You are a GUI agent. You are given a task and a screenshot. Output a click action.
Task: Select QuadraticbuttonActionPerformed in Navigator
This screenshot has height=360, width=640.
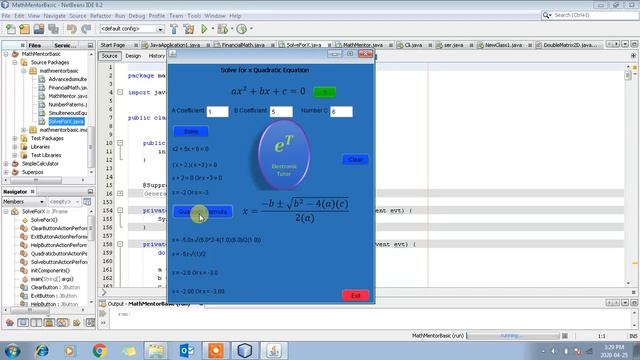click(x=59, y=253)
